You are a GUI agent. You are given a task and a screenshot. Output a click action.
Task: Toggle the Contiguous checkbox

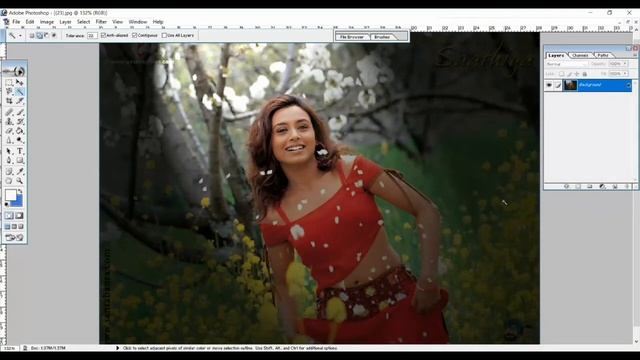tap(135, 36)
